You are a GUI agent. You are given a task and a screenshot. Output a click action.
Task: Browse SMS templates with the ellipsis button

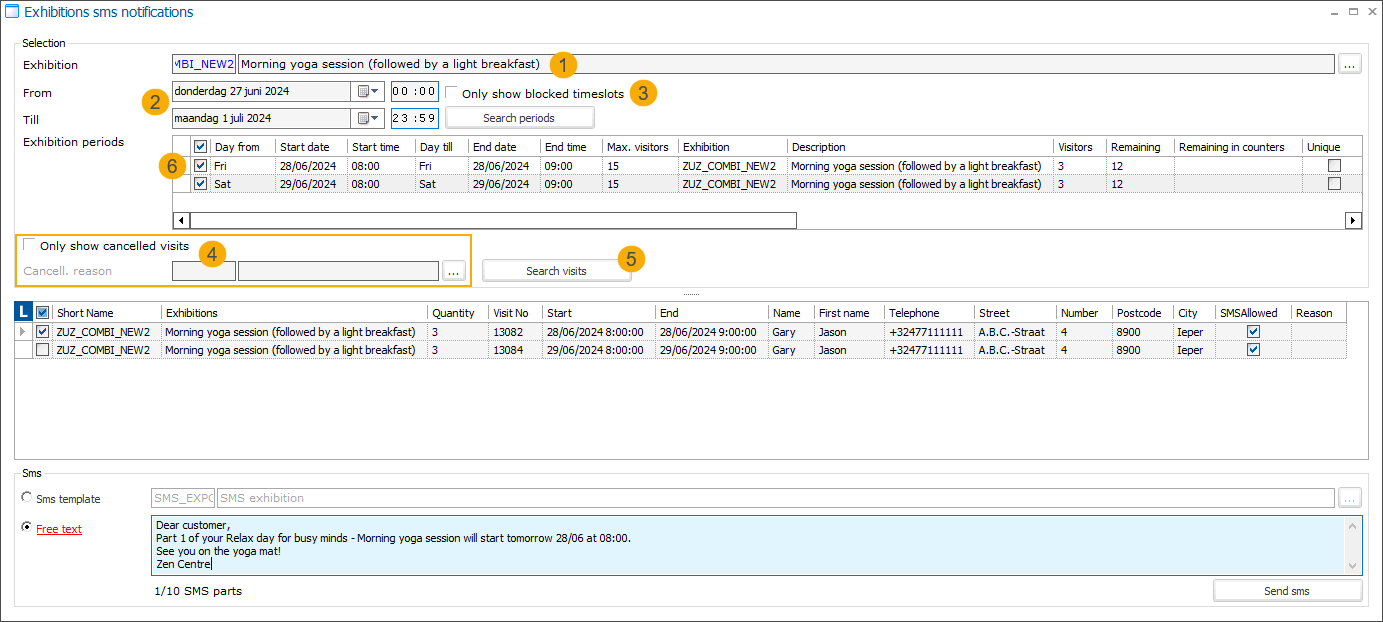pyautogui.click(x=1349, y=497)
